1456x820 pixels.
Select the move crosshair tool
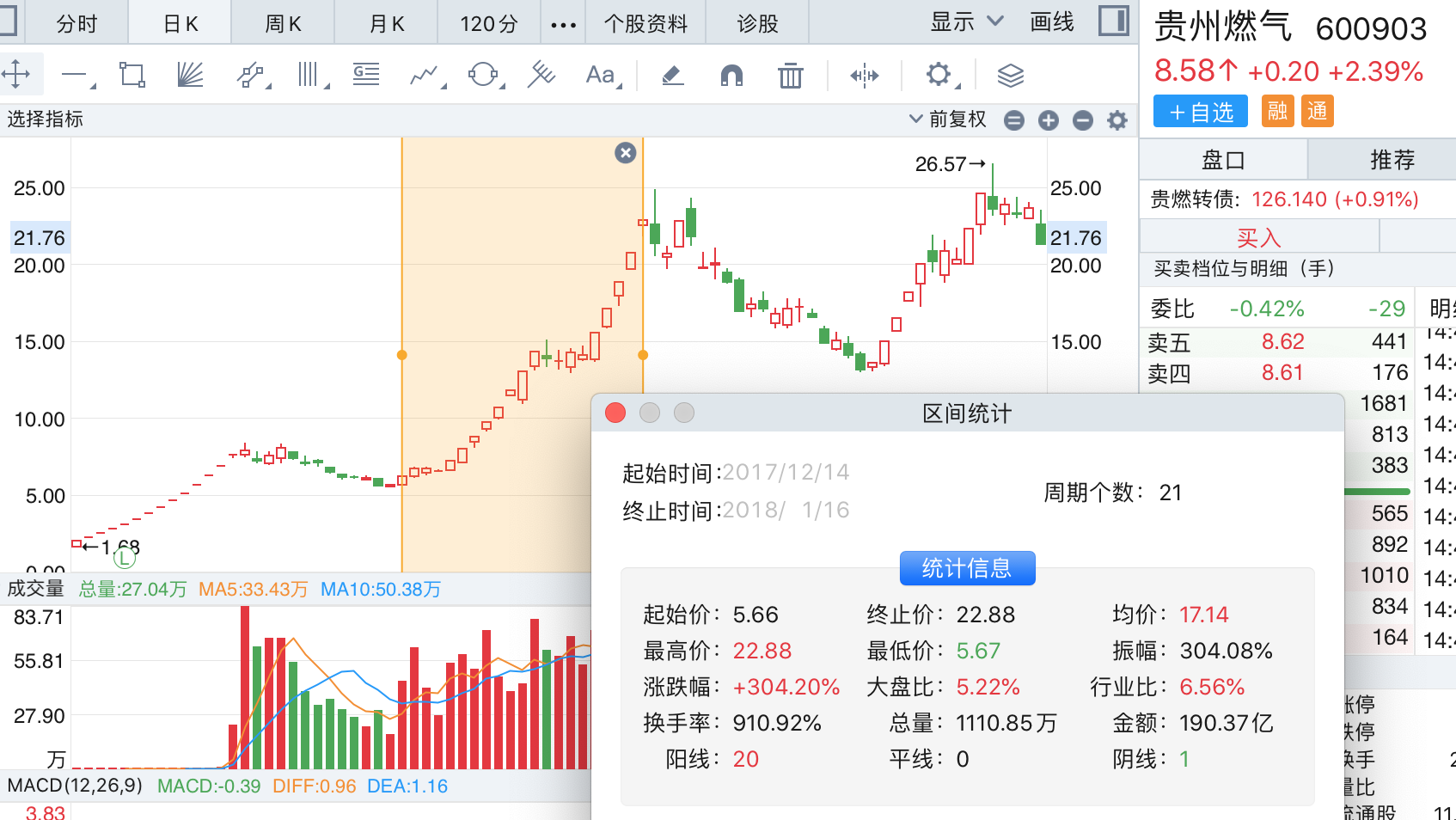pos(16,76)
